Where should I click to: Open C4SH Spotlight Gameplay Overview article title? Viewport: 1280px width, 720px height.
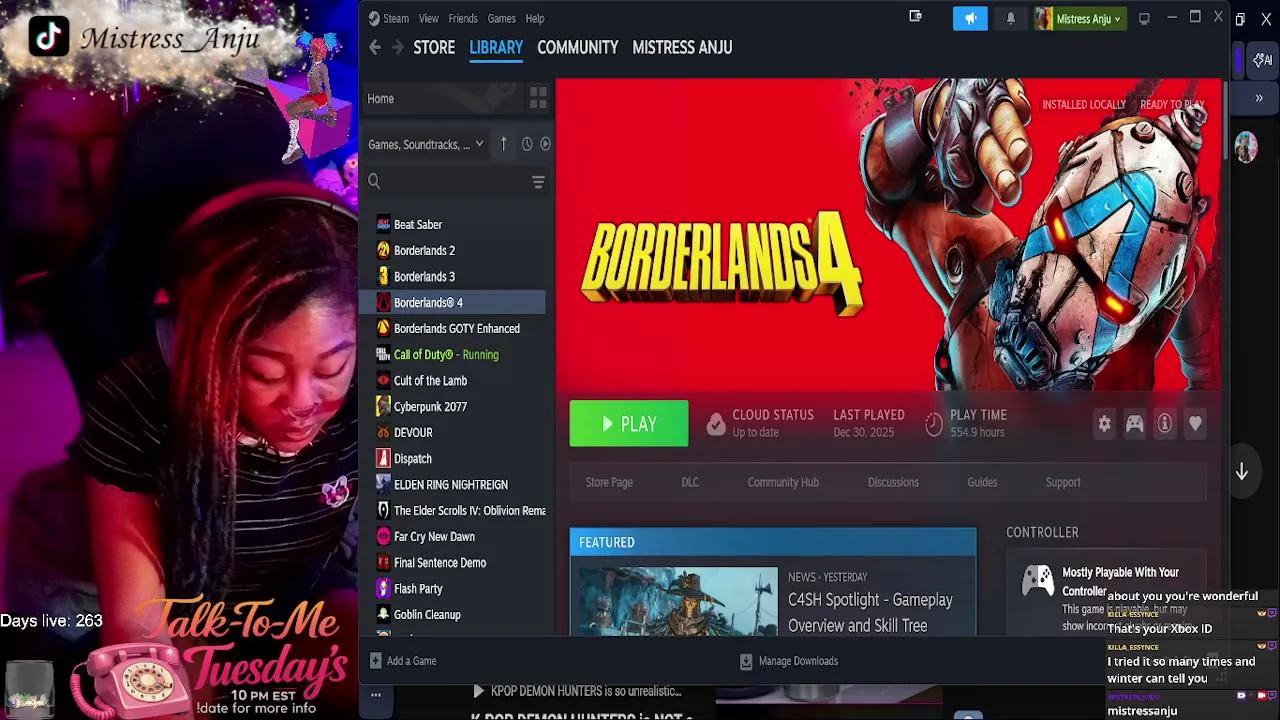pos(870,612)
